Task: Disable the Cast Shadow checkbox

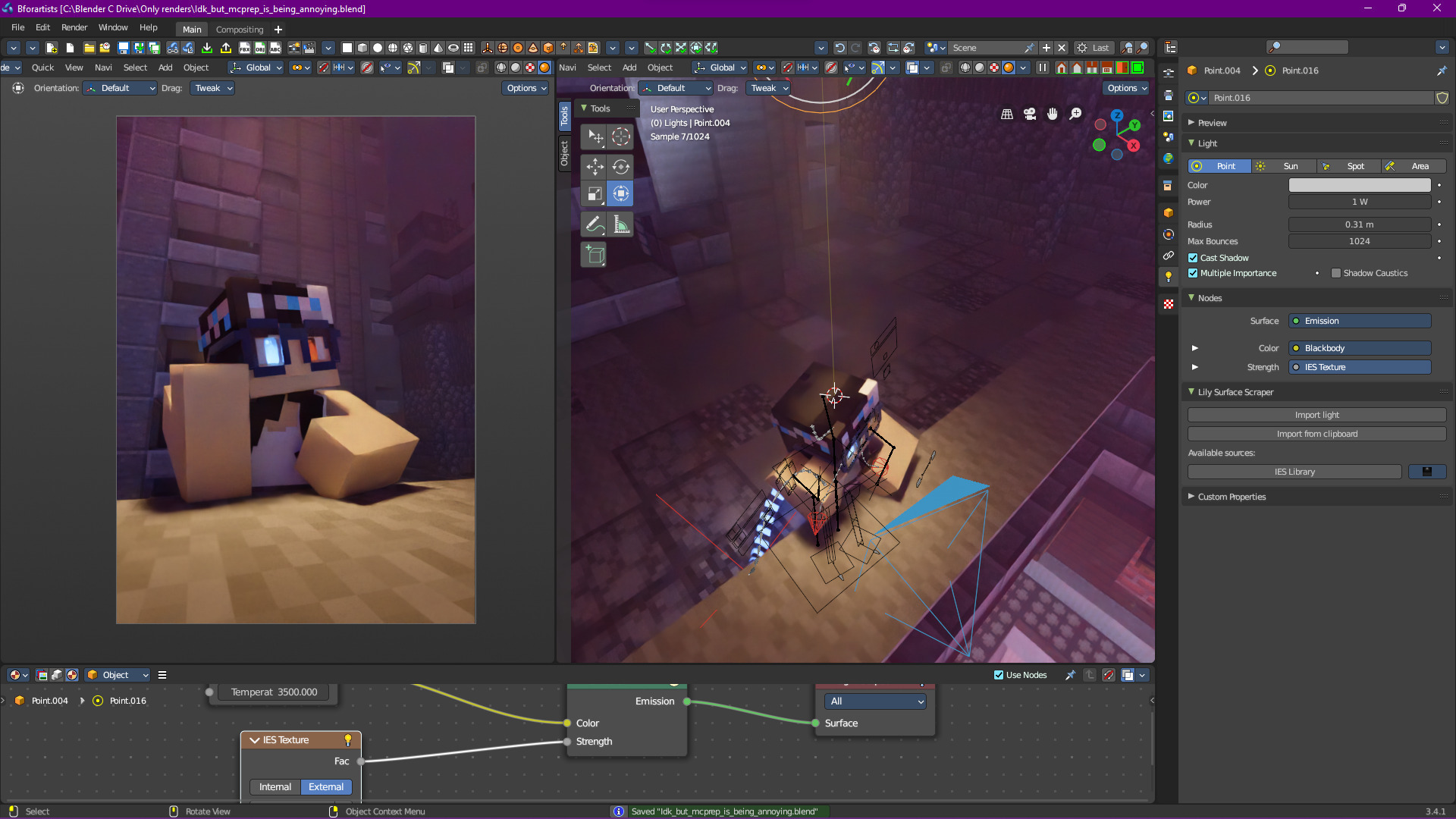Action: coord(1193,258)
